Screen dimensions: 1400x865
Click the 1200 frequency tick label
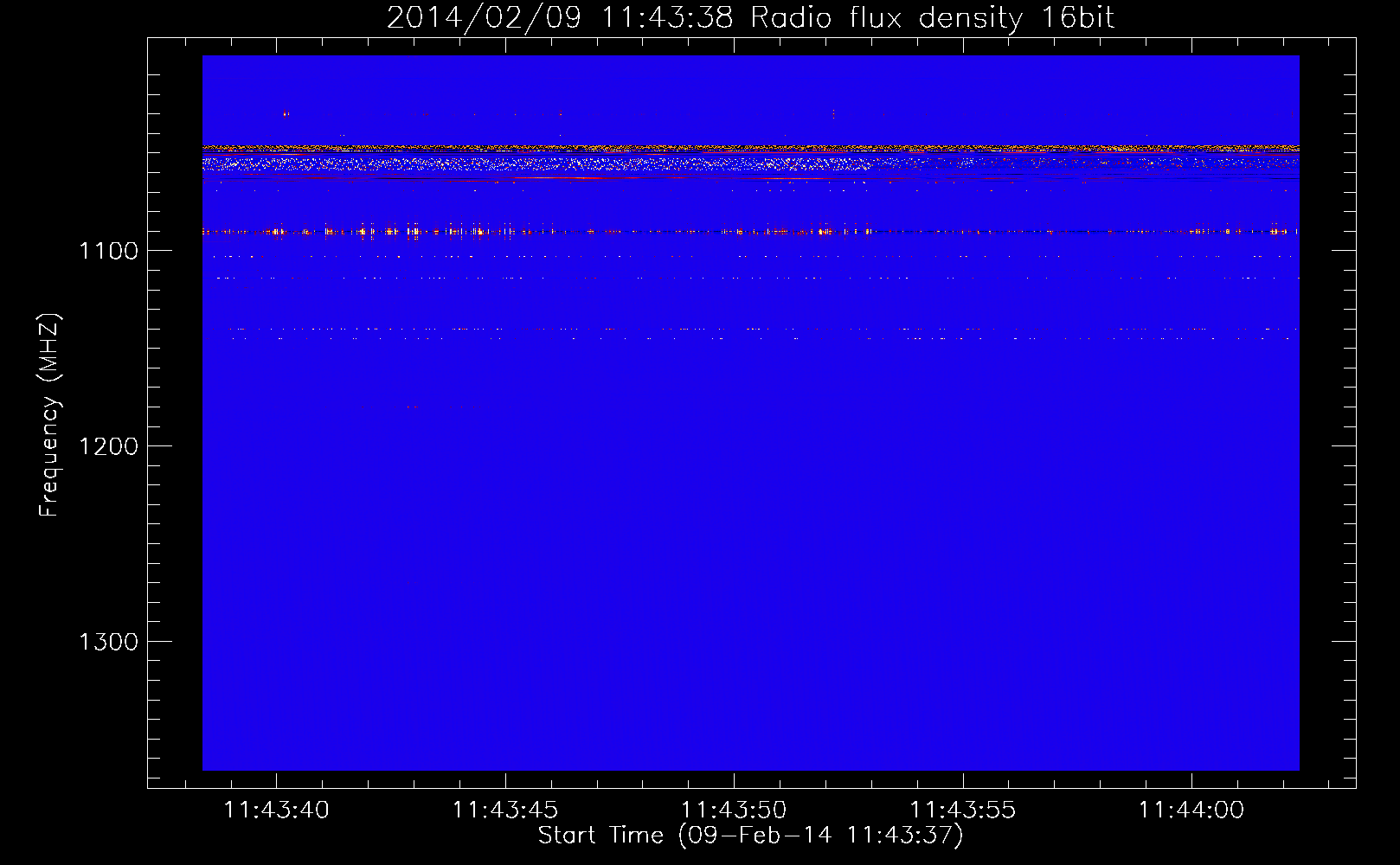pos(108,446)
